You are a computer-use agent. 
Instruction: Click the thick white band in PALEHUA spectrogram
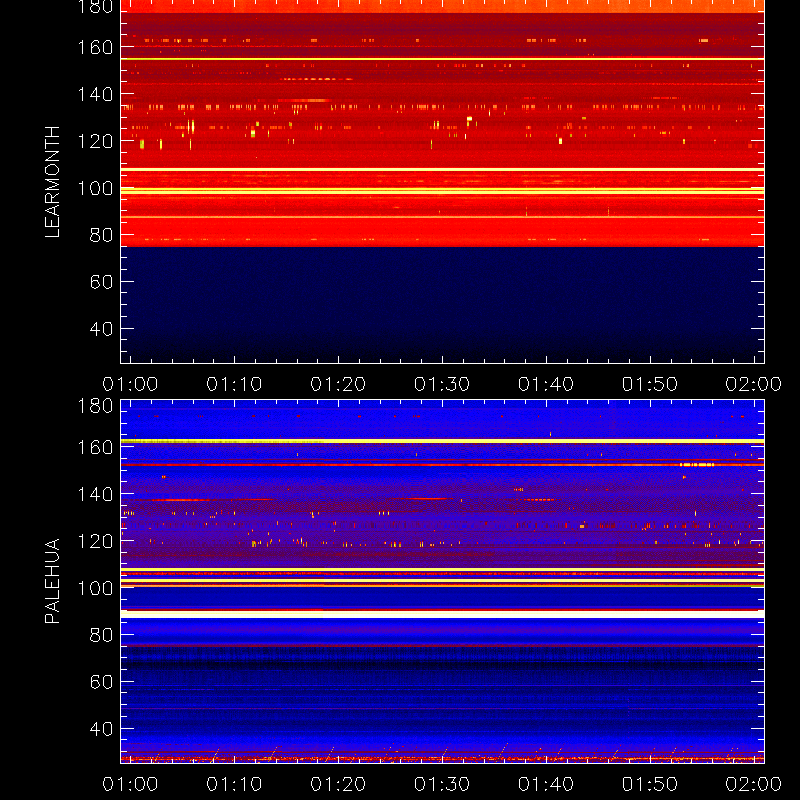(442, 614)
